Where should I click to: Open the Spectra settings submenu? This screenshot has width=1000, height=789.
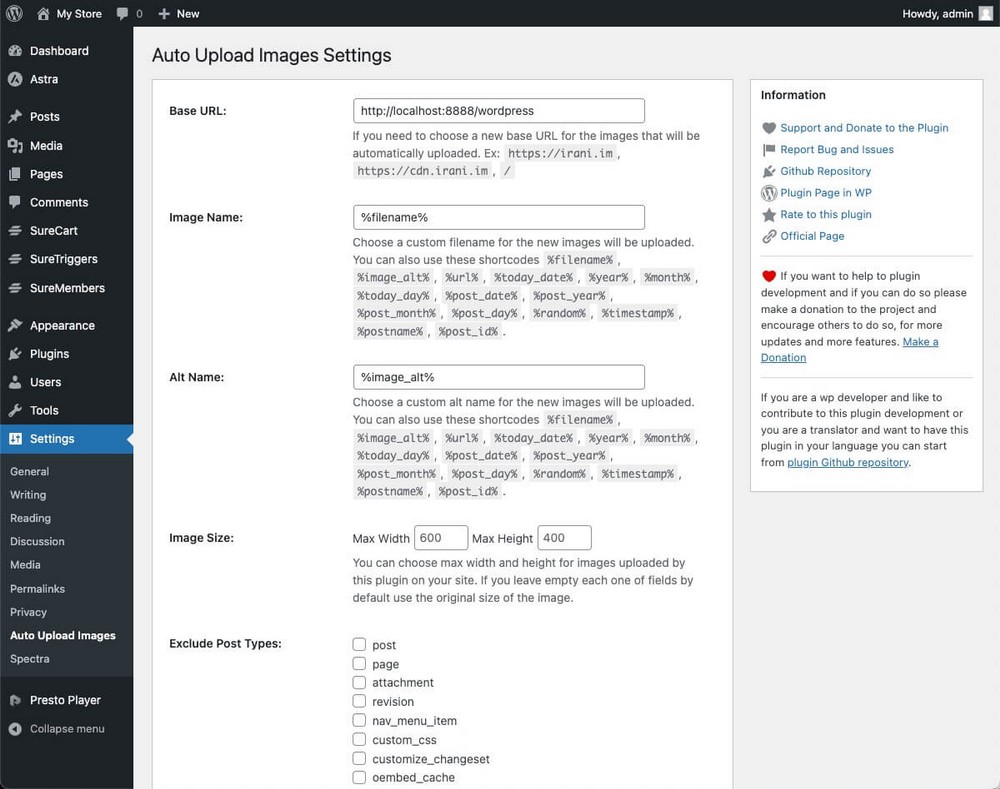(29, 659)
